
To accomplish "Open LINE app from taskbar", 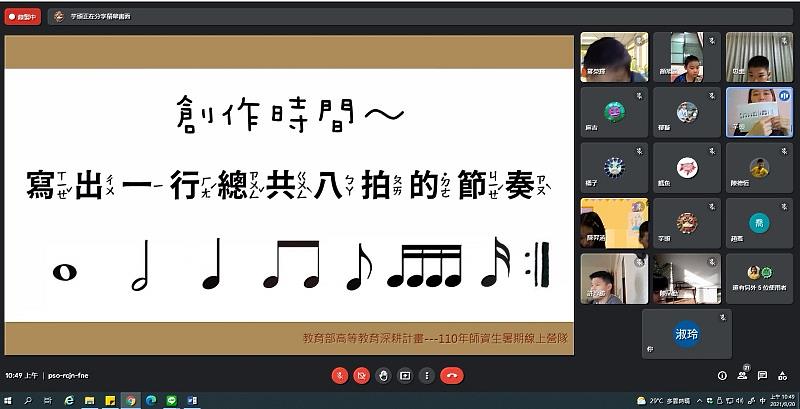I will 172,401.
